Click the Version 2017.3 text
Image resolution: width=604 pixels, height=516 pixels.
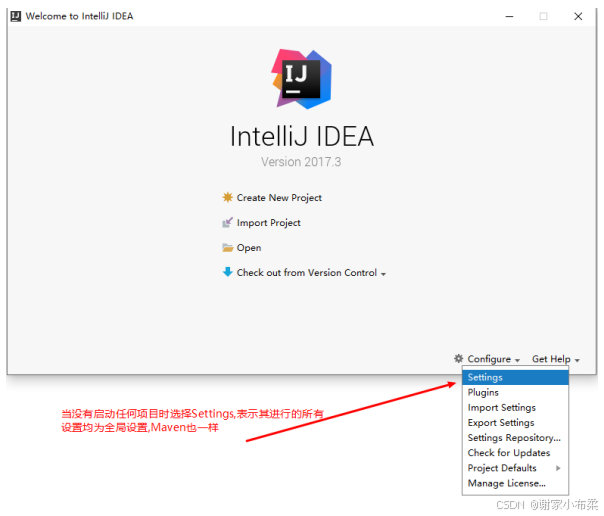[301, 162]
